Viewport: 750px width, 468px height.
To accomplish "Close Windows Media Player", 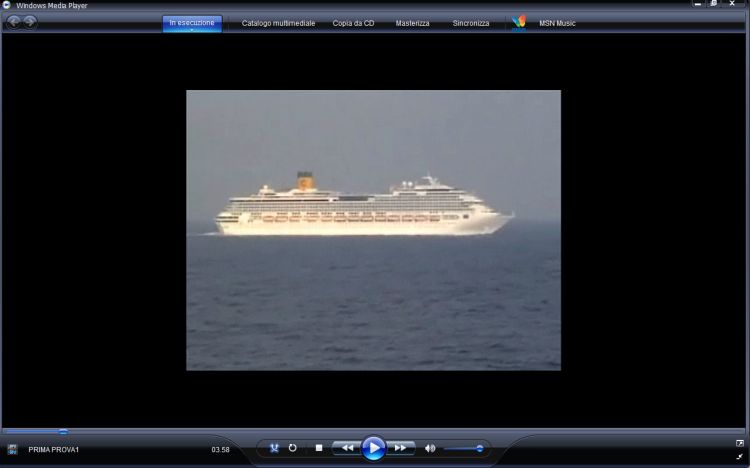I will [732, 3].
